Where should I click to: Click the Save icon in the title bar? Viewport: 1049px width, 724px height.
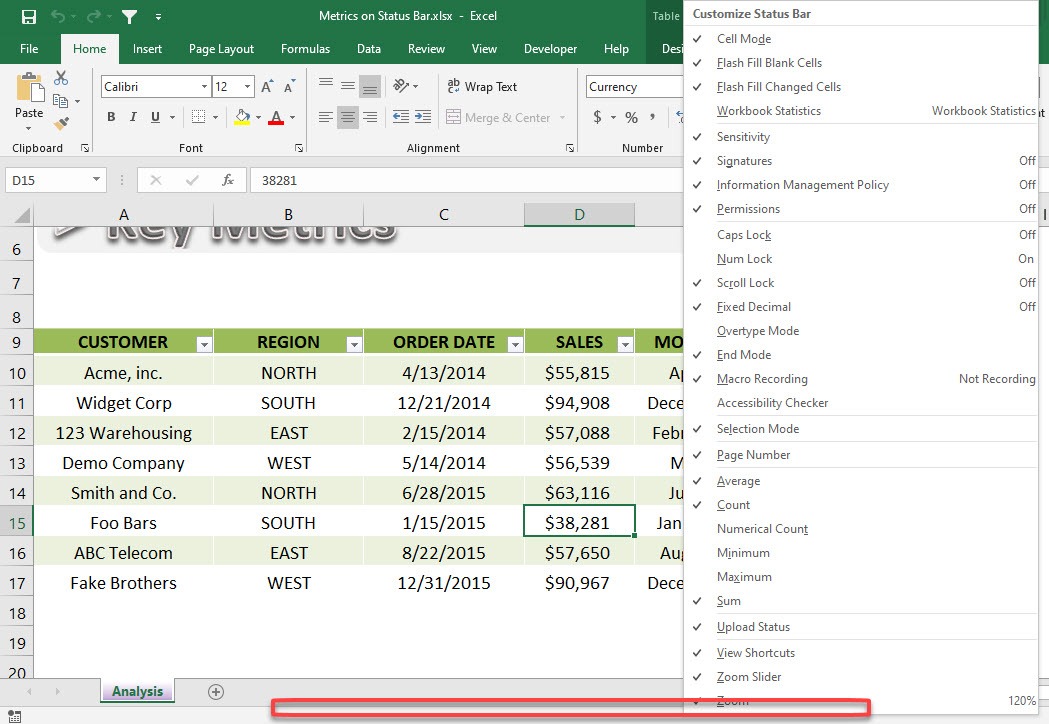(29, 16)
